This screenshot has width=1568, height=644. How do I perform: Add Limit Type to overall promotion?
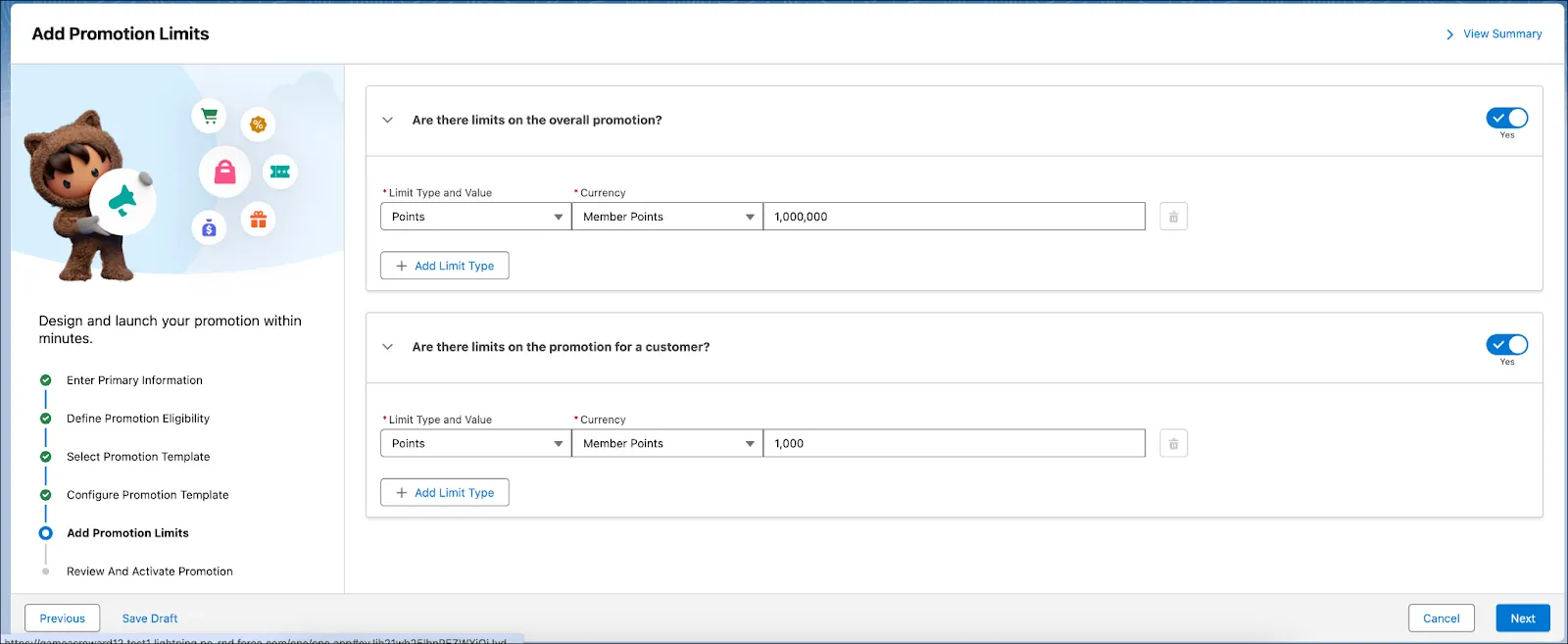(445, 266)
